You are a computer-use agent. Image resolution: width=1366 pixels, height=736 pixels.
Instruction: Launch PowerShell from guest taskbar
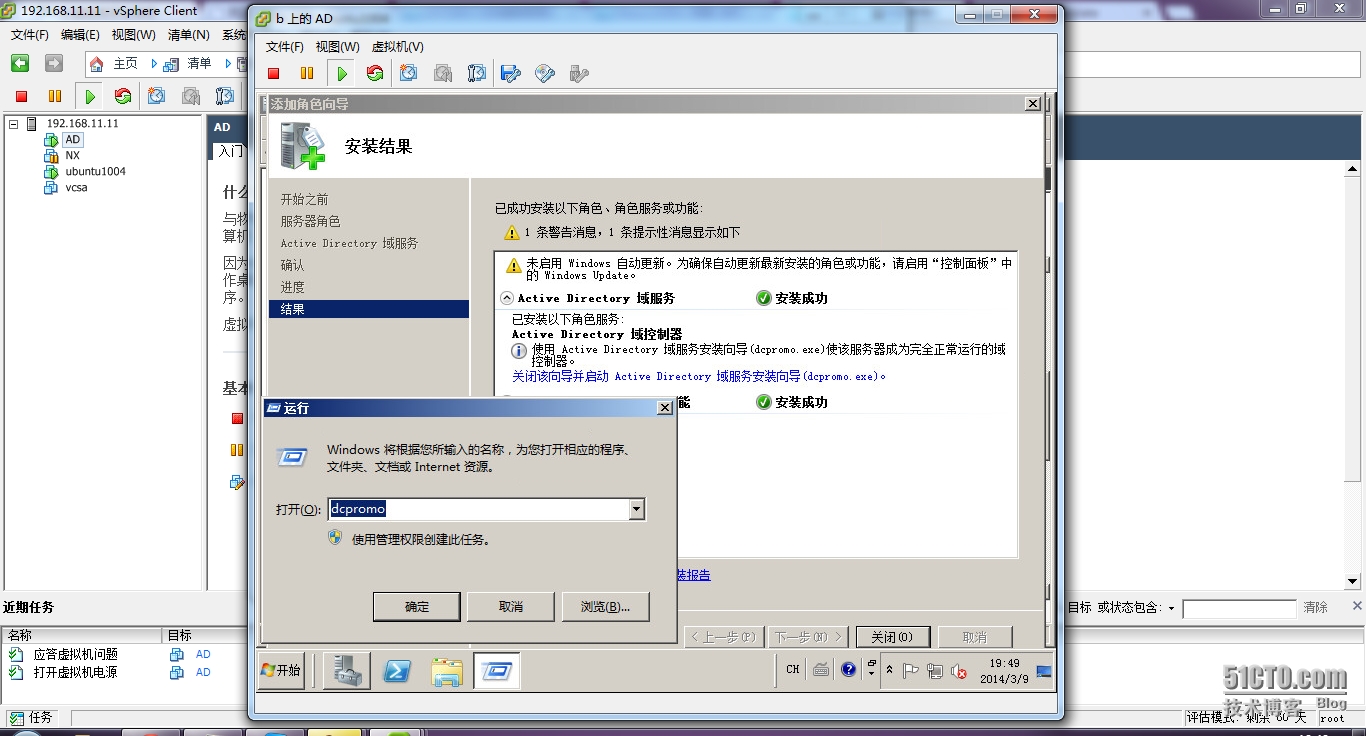coord(397,670)
